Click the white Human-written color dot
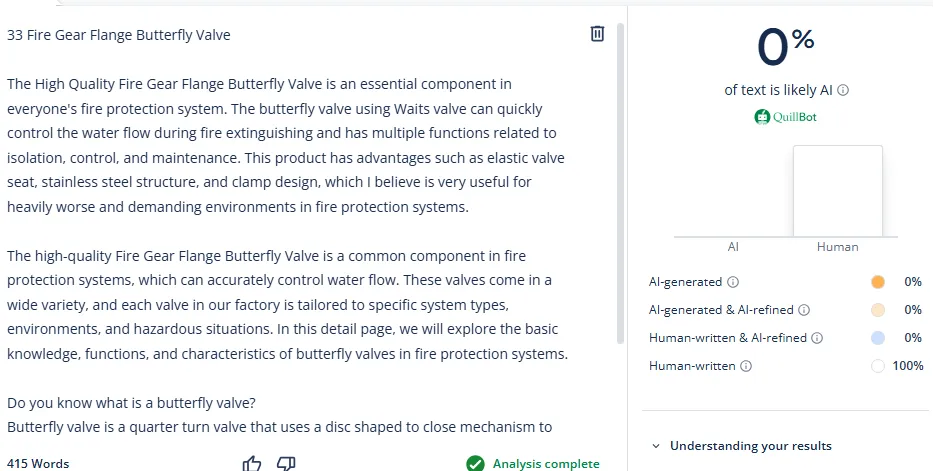The width and height of the screenshot is (933, 471). 878,366
